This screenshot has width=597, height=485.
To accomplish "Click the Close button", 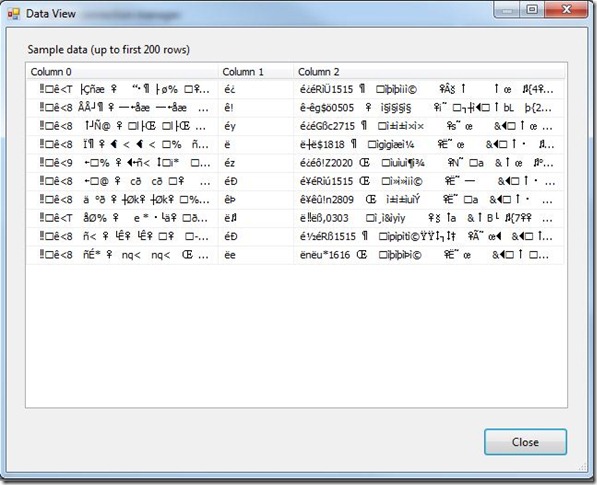I will 525,442.
